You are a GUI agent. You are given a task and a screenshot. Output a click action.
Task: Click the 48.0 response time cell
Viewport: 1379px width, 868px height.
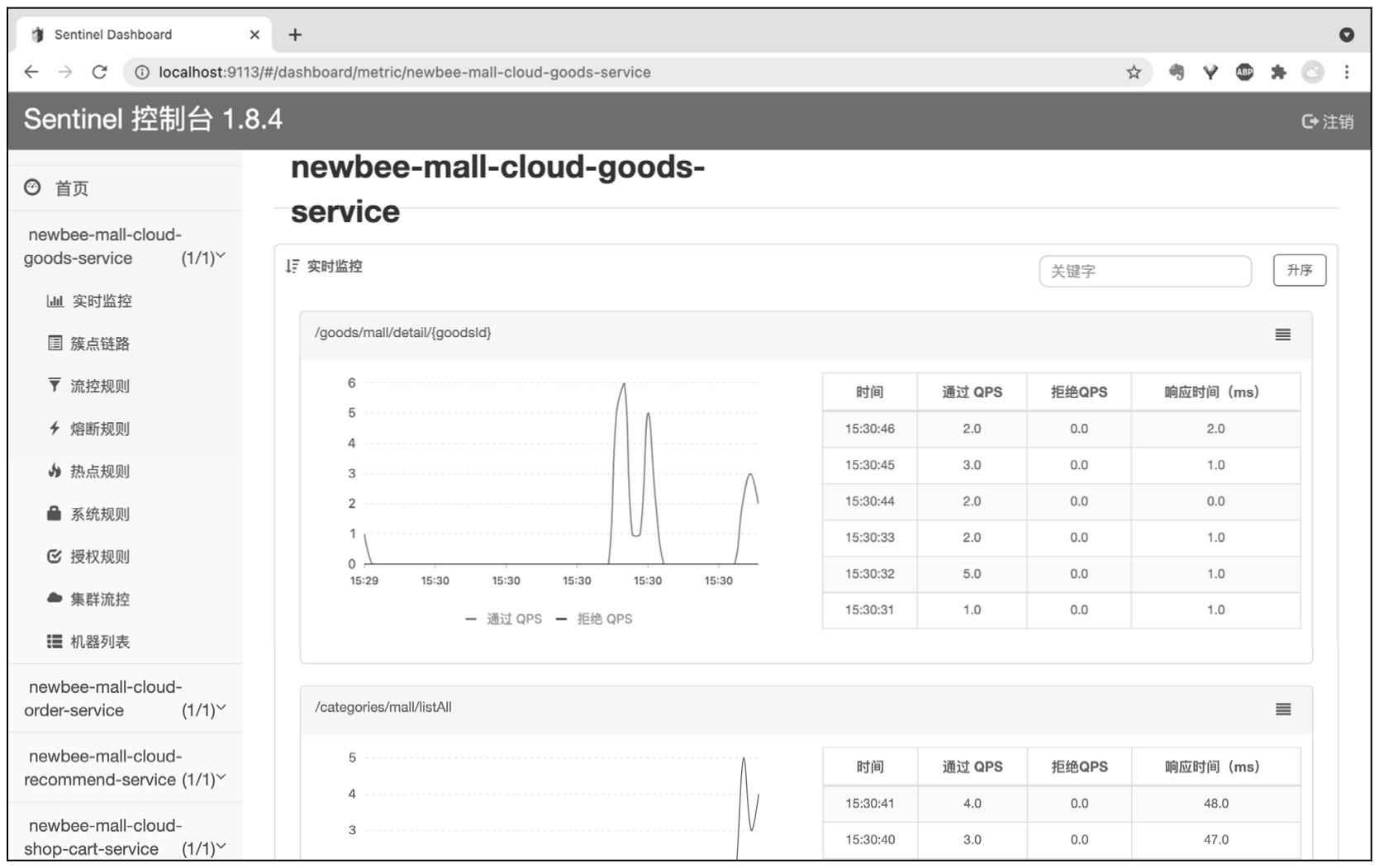point(1216,803)
